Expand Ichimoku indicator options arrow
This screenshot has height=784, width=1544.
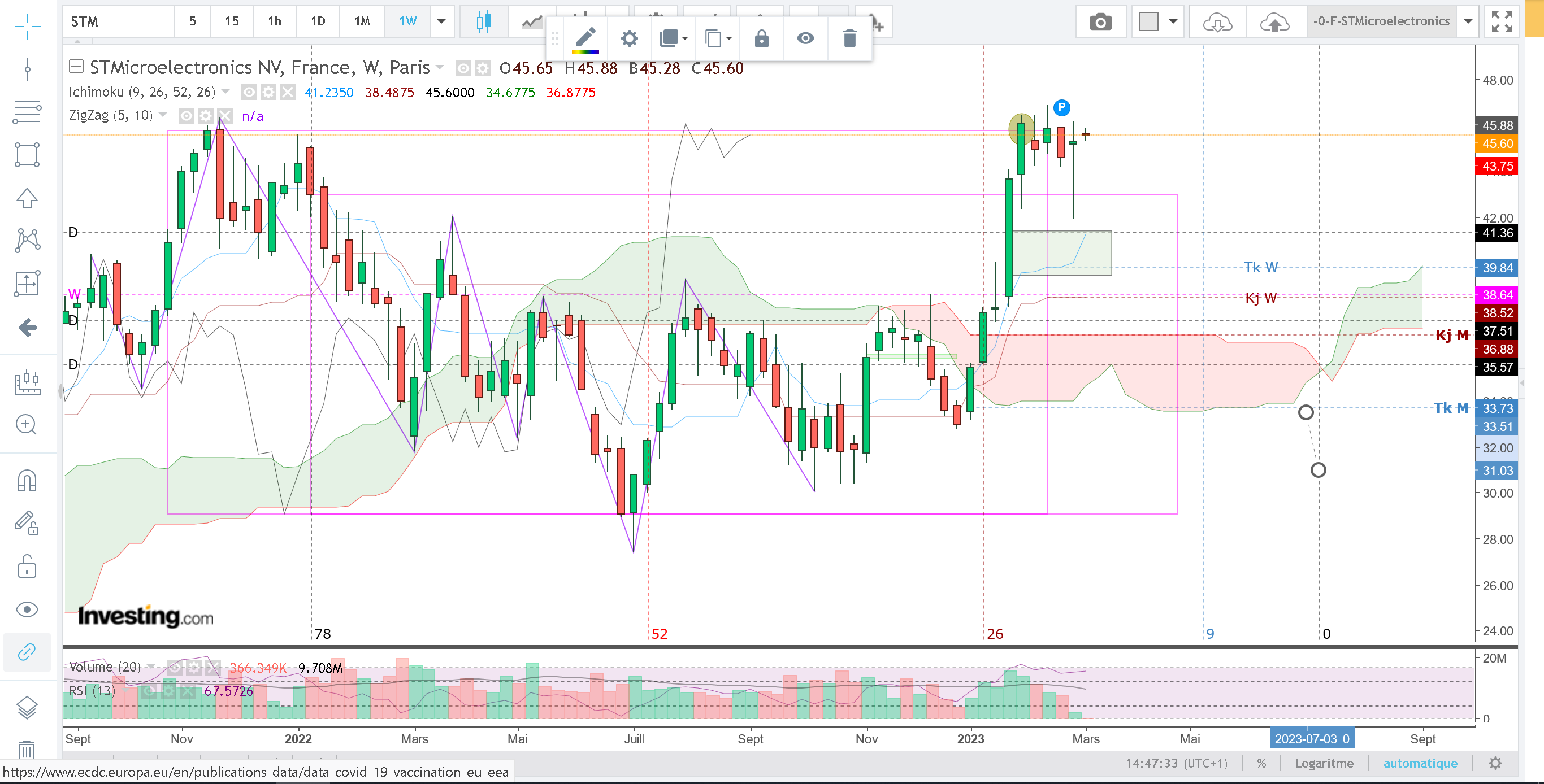[x=225, y=92]
